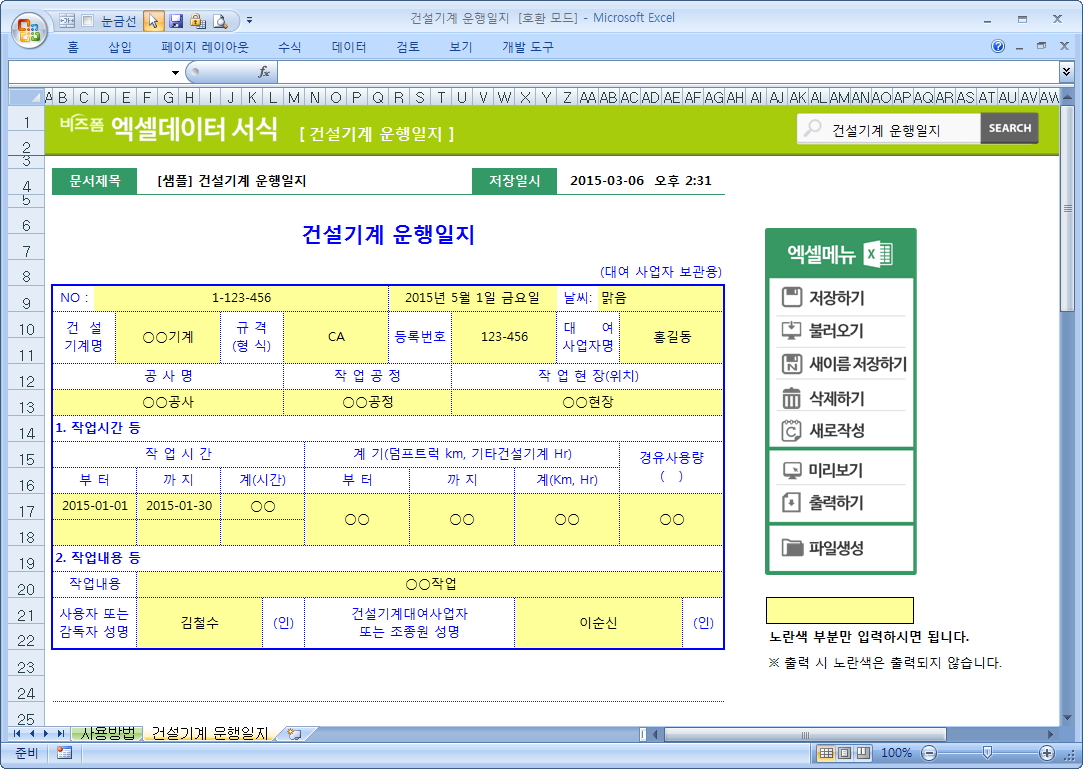
Task: Switch to Page Layout view in status bar
Action: pos(844,753)
